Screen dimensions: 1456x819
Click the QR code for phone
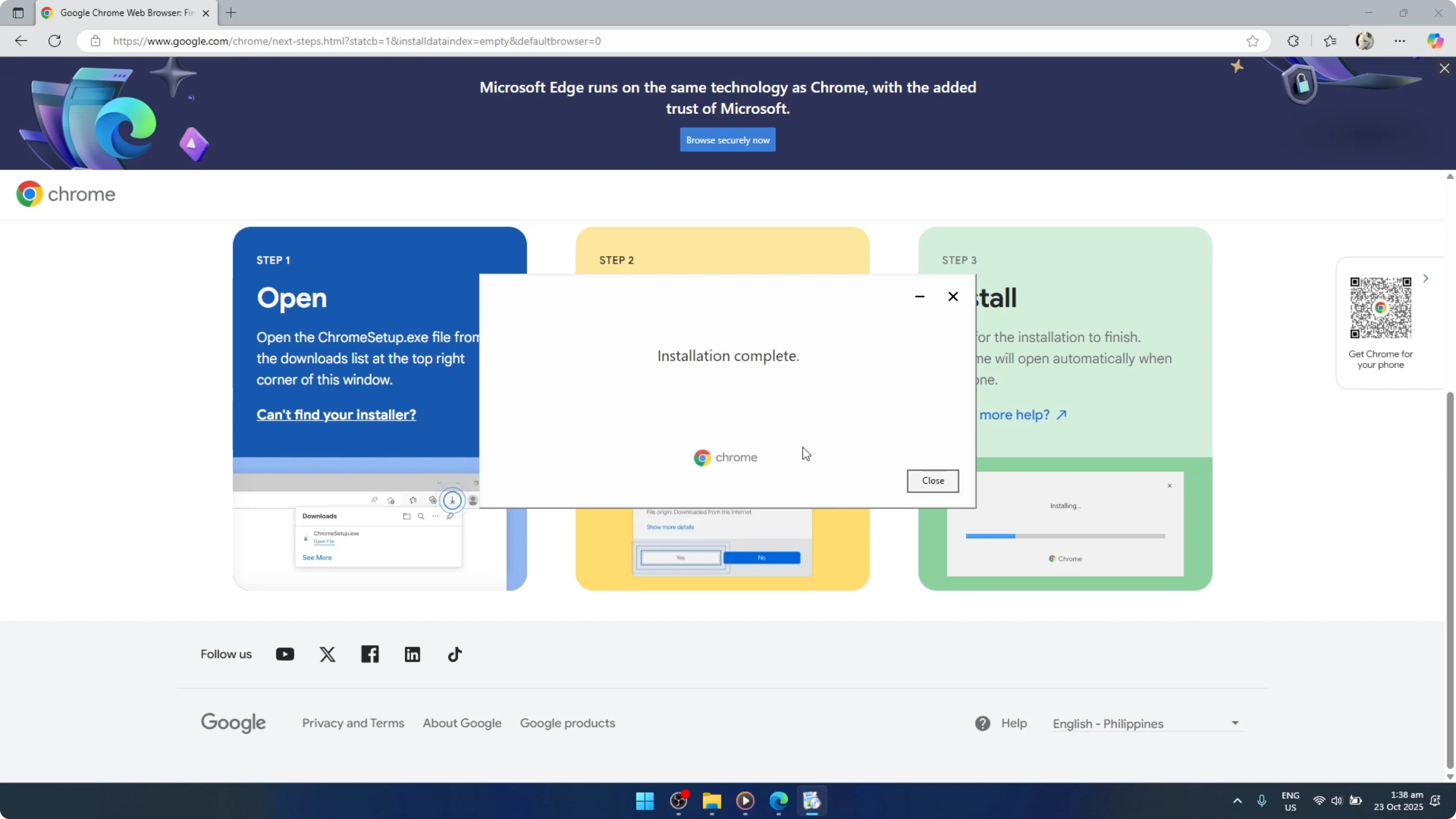point(1380,307)
